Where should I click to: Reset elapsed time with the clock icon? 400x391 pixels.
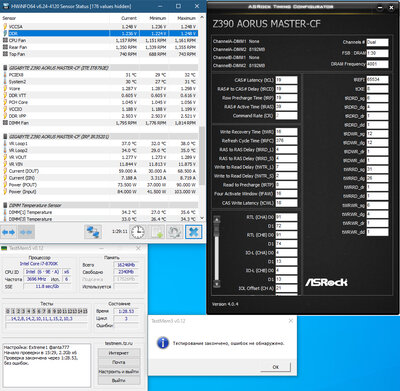pyautogui.click(x=138, y=232)
